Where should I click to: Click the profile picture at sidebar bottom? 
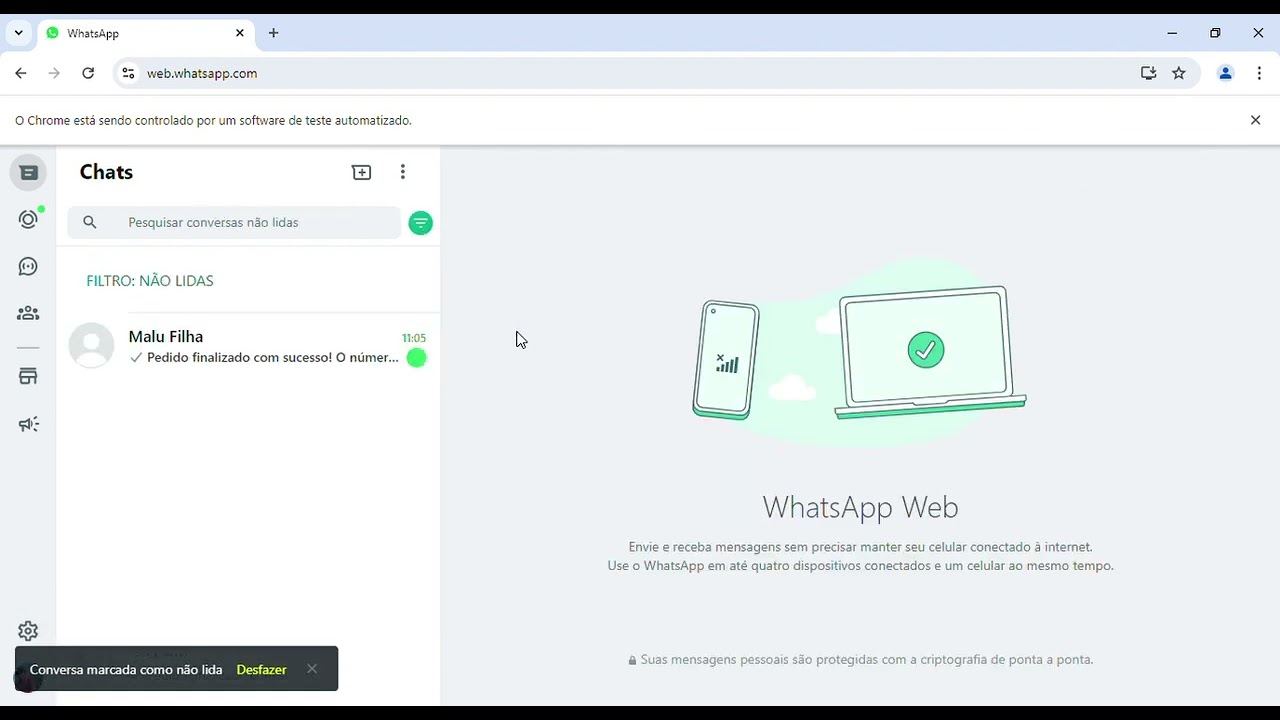tap(28, 679)
